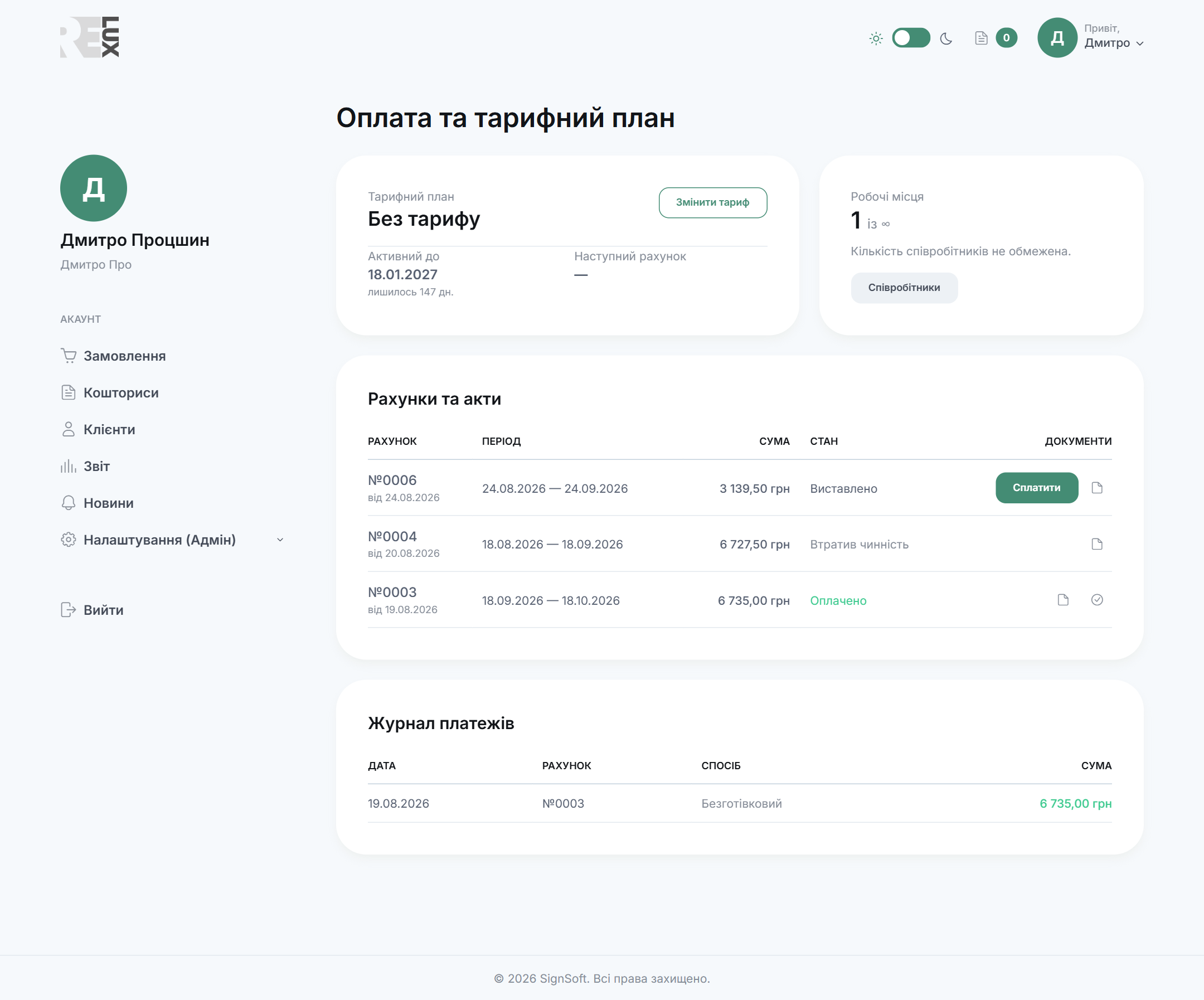Click the RELUX logo
1204x1000 pixels.
89,37
